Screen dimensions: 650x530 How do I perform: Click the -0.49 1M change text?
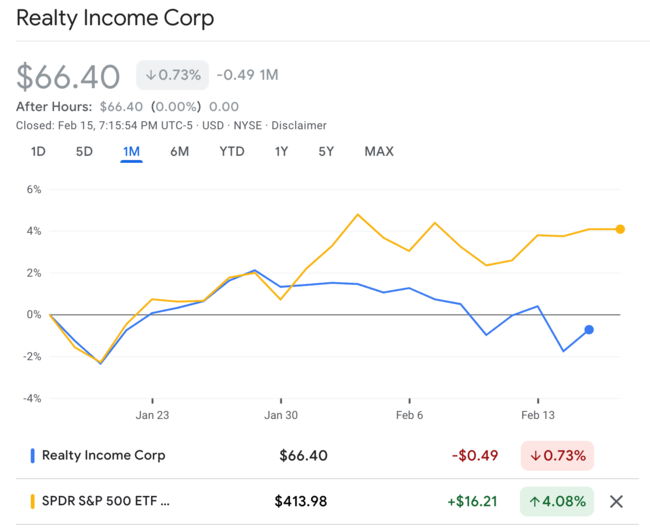coord(247,75)
